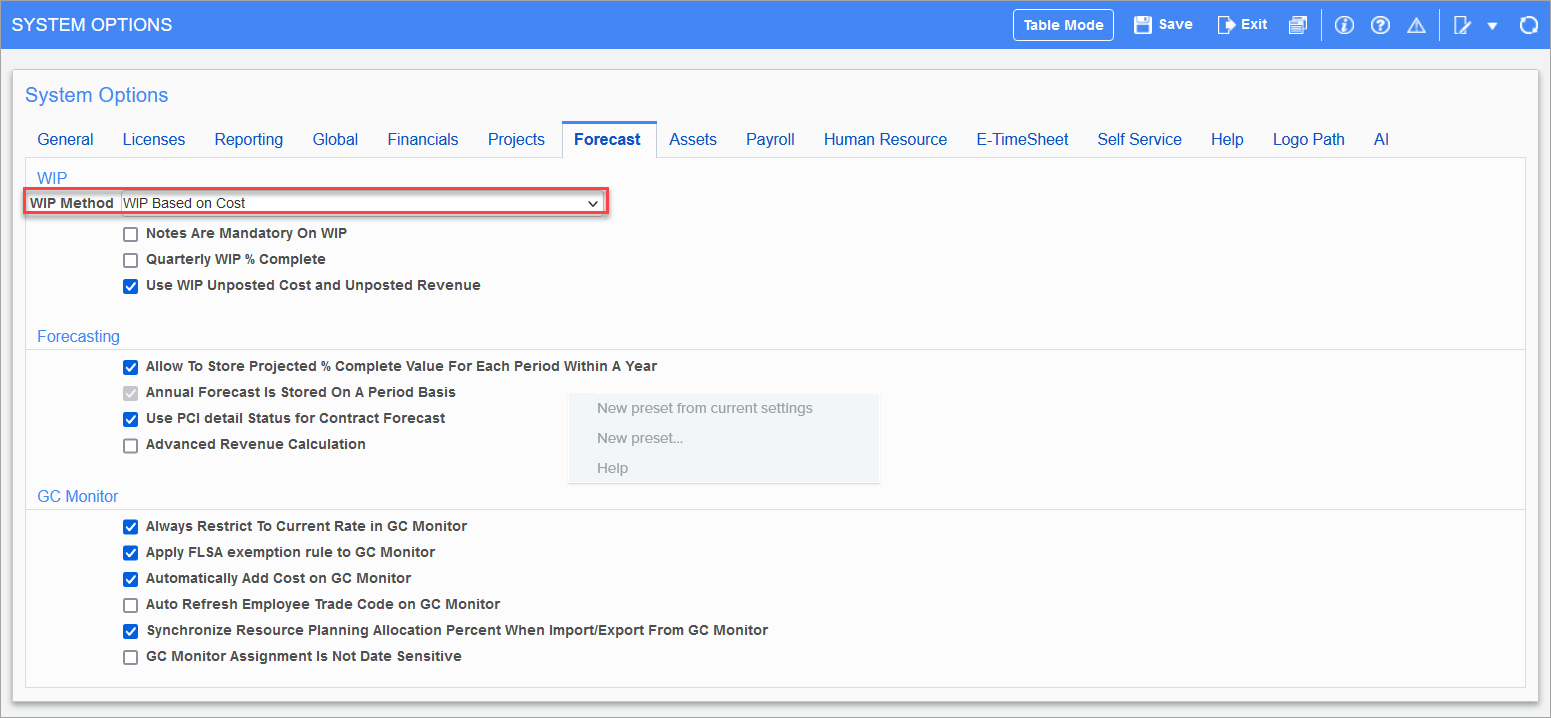Image resolution: width=1551 pixels, height=718 pixels.
Task: Switch to the Projects tab
Action: click(516, 140)
